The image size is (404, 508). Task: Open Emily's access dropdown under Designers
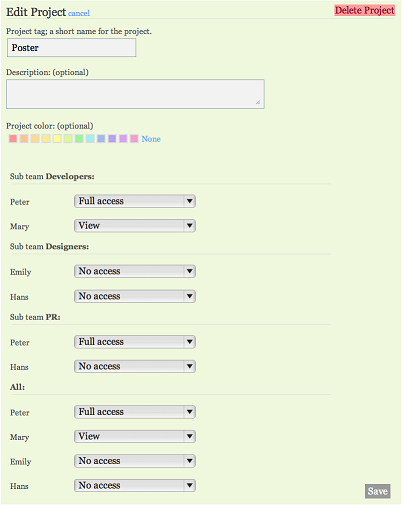coord(135,271)
